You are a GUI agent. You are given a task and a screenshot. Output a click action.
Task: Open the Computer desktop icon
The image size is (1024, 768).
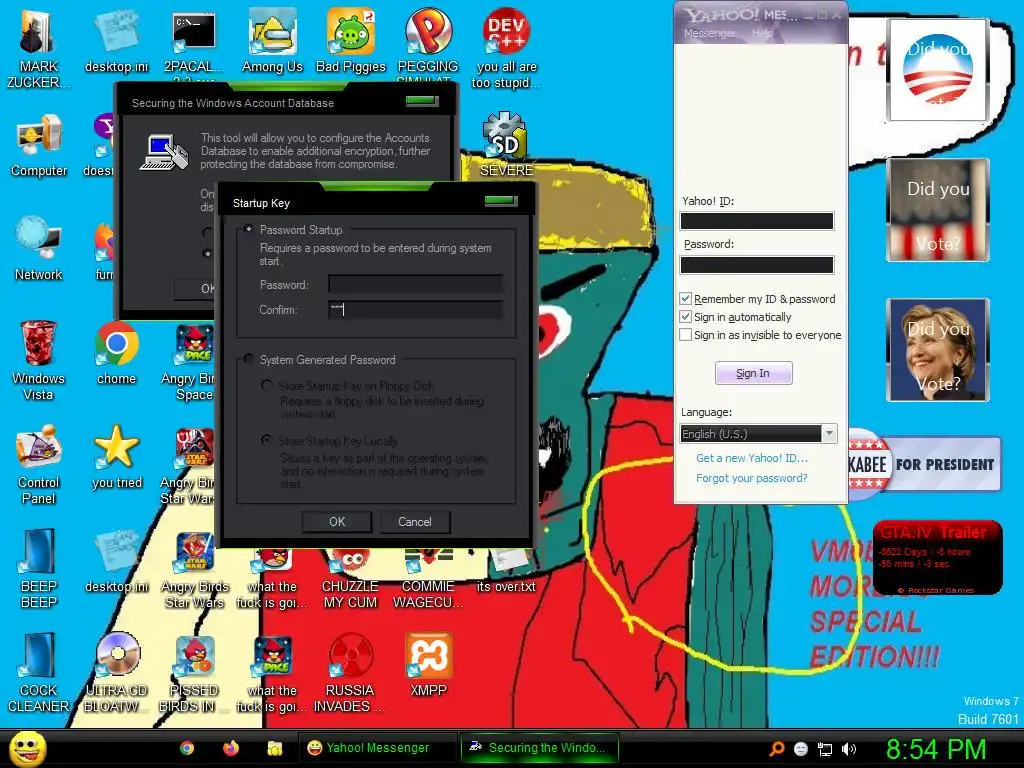click(x=39, y=145)
